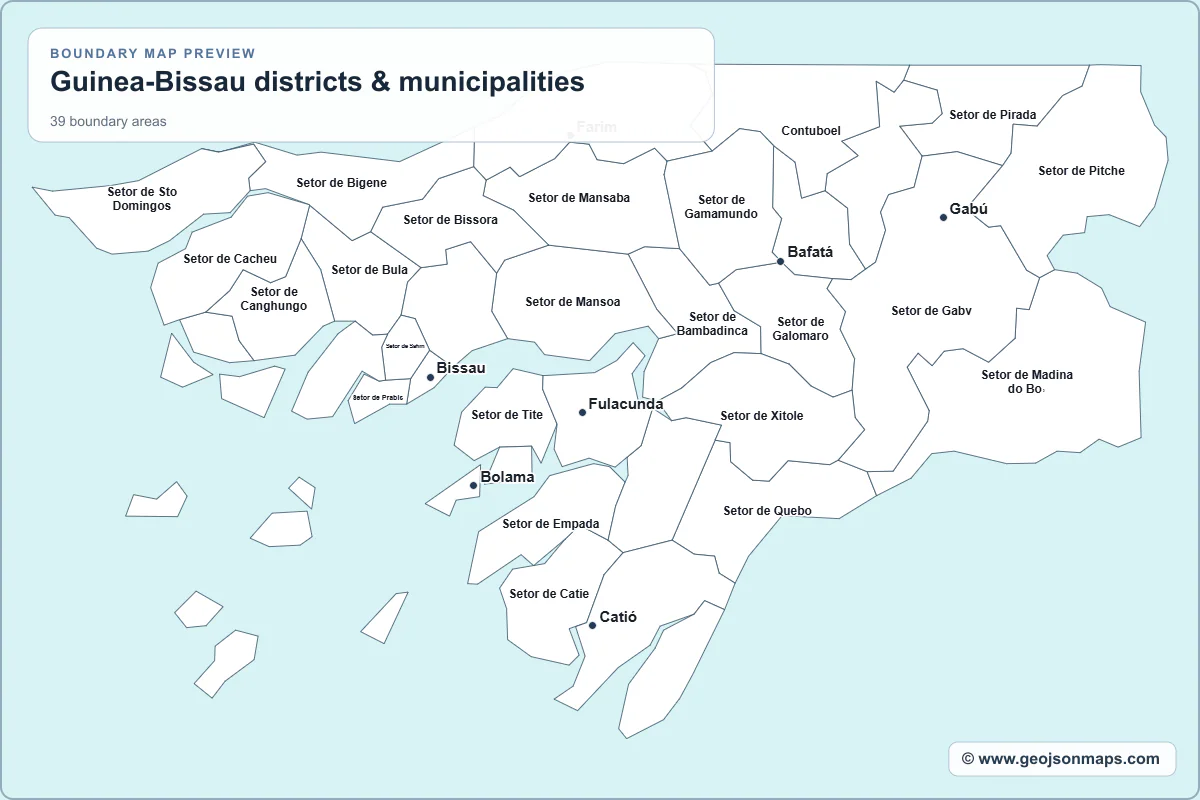Click the '39 boundary areas' subtitle
The width and height of the screenshot is (1200, 800).
108,122
